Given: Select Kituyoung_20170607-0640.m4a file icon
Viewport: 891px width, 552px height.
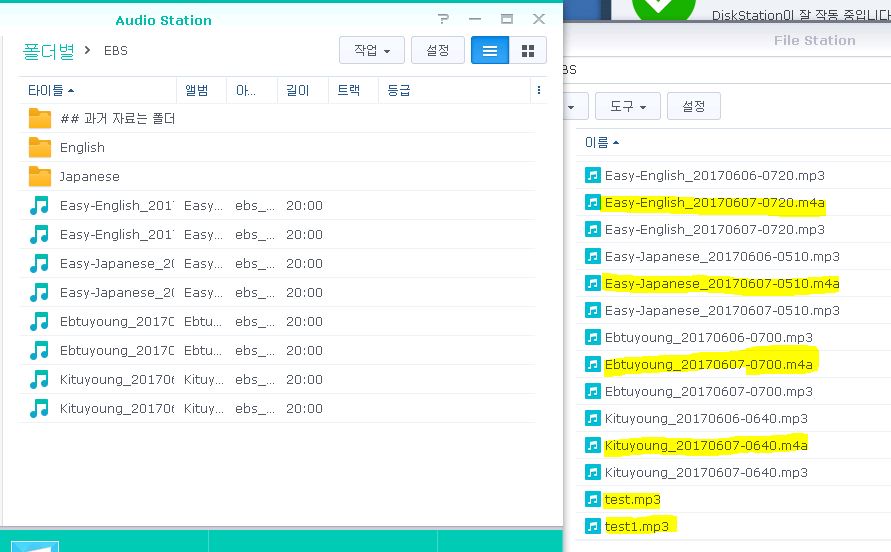Looking at the screenshot, I should click(593, 445).
